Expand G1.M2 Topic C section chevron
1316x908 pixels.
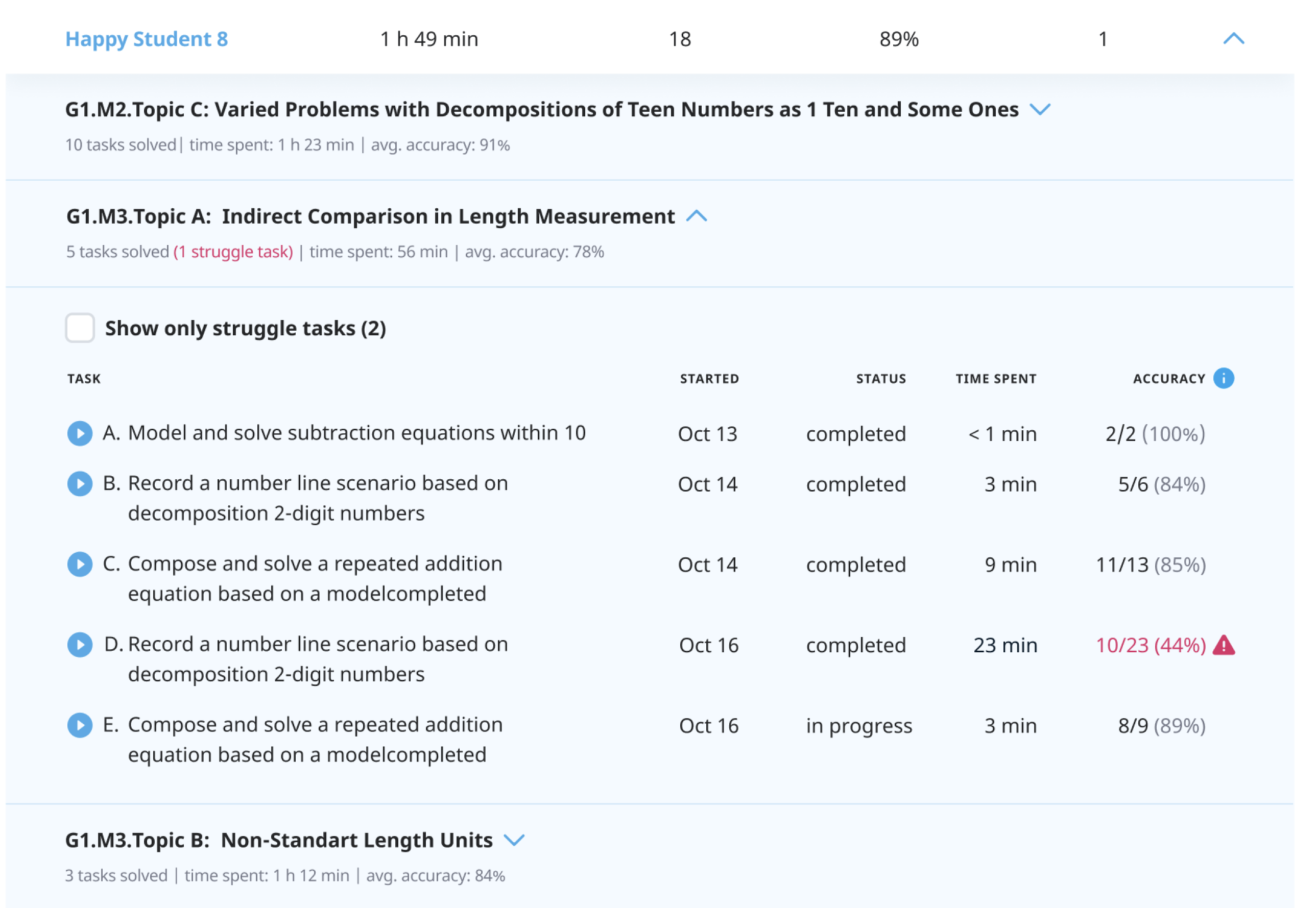pyautogui.click(x=1040, y=109)
